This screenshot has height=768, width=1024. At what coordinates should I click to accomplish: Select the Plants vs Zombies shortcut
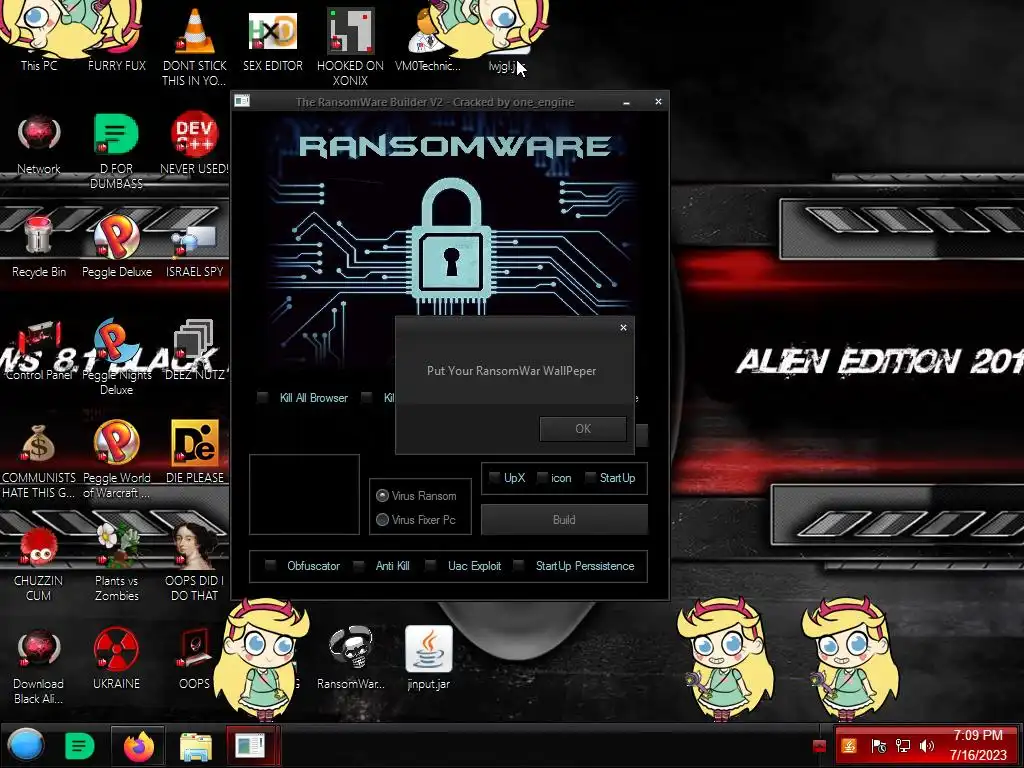tap(117, 562)
